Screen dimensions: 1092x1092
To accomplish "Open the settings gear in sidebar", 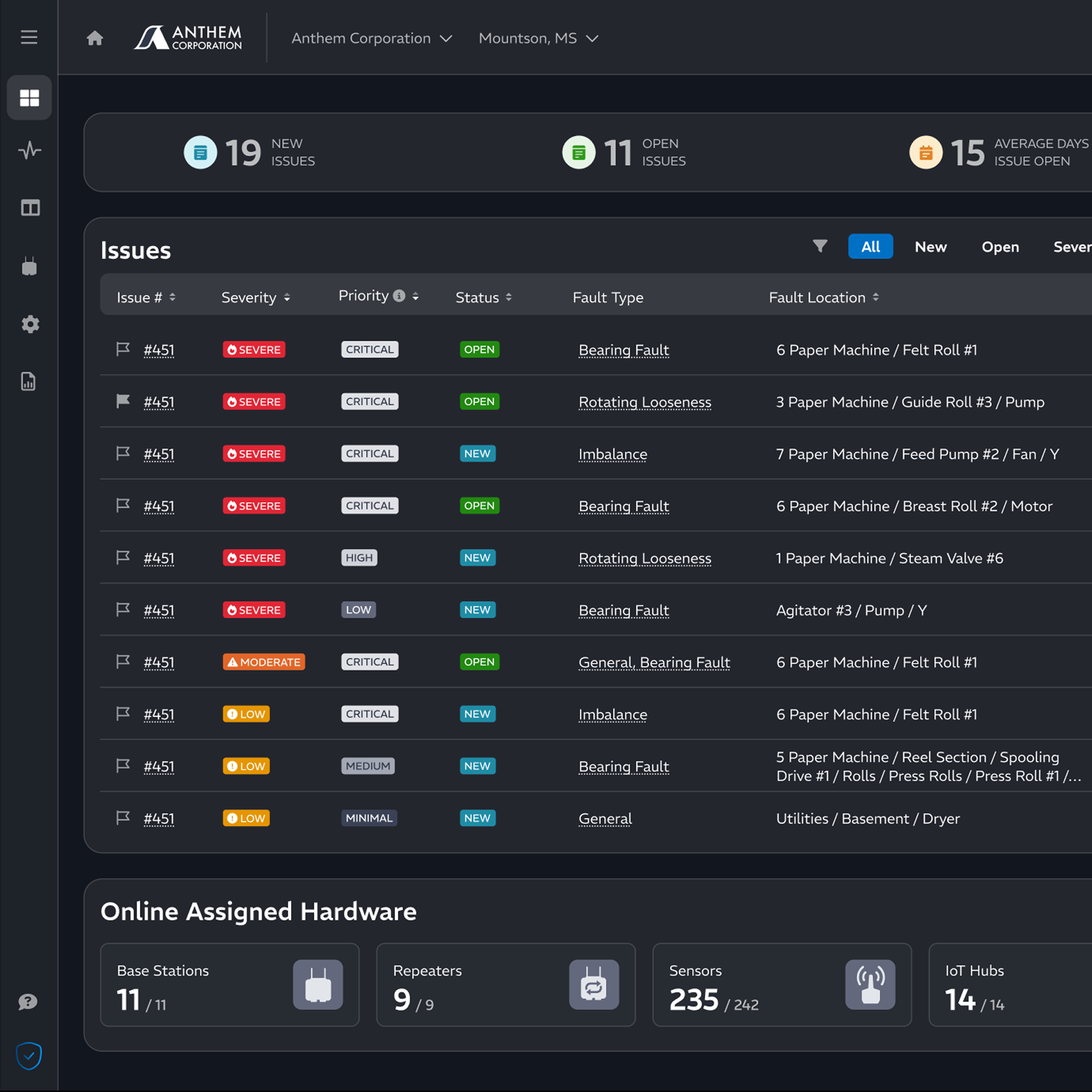I will point(30,324).
